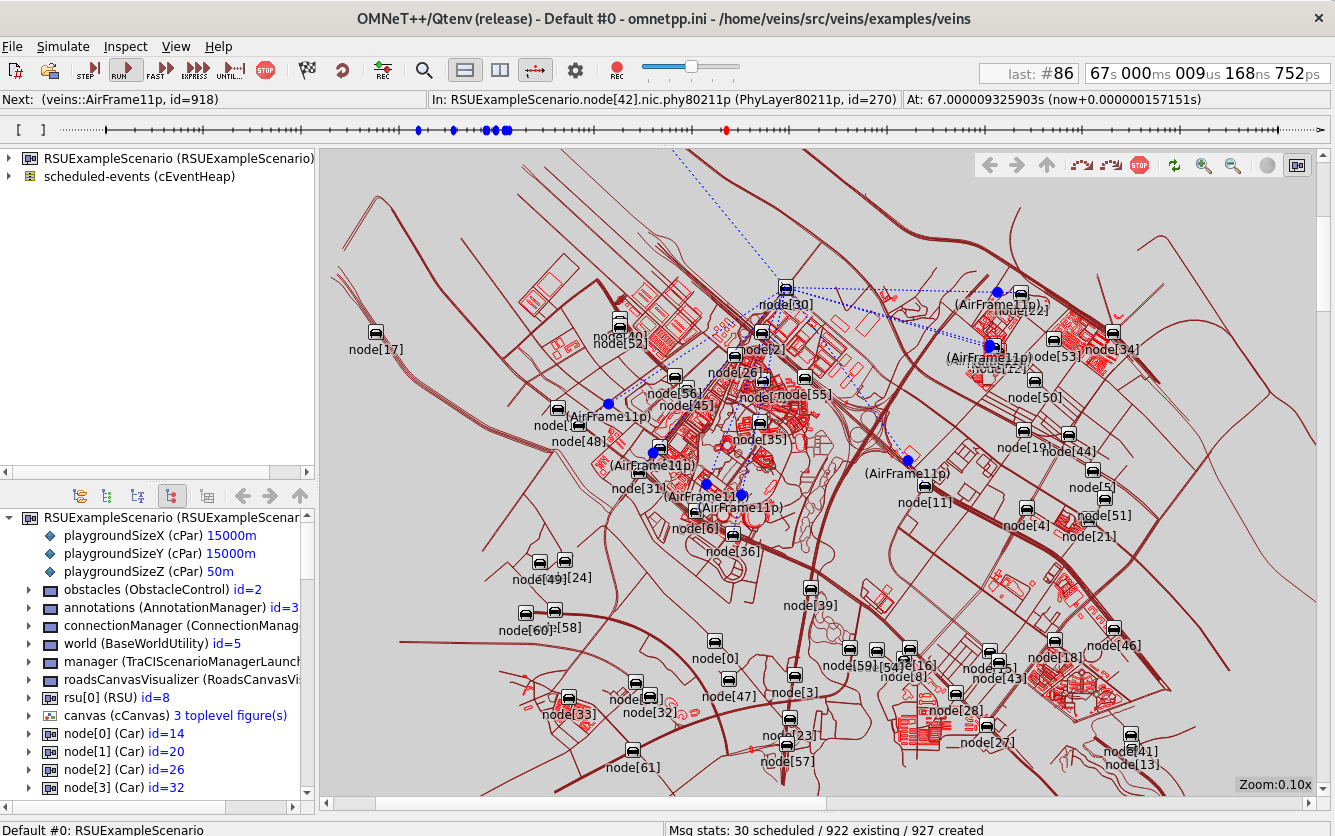Collapse RSUExampleScenario in the lower inspector

[9, 518]
